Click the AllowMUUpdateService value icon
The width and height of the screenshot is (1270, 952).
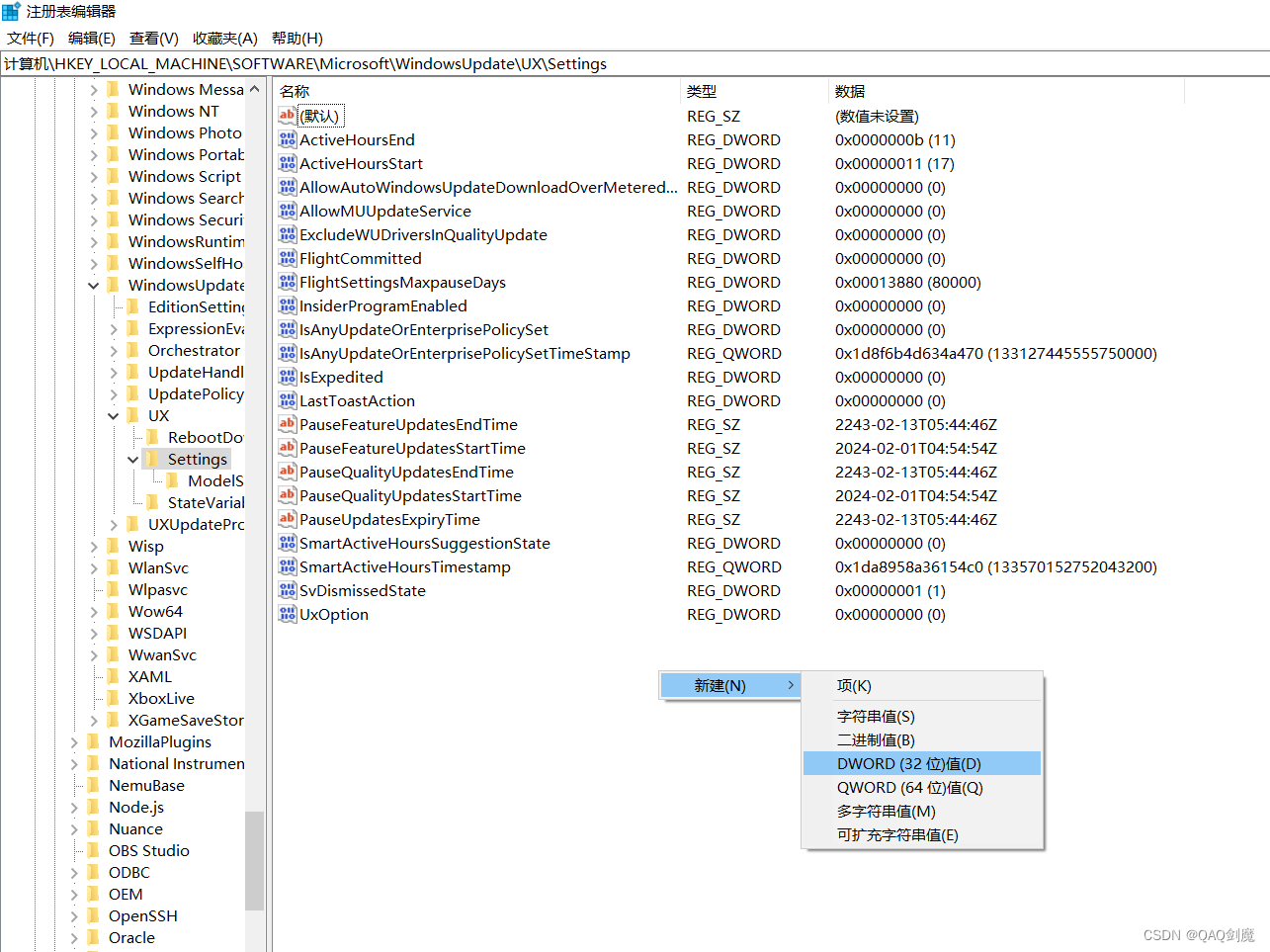[x=288, y=211]
